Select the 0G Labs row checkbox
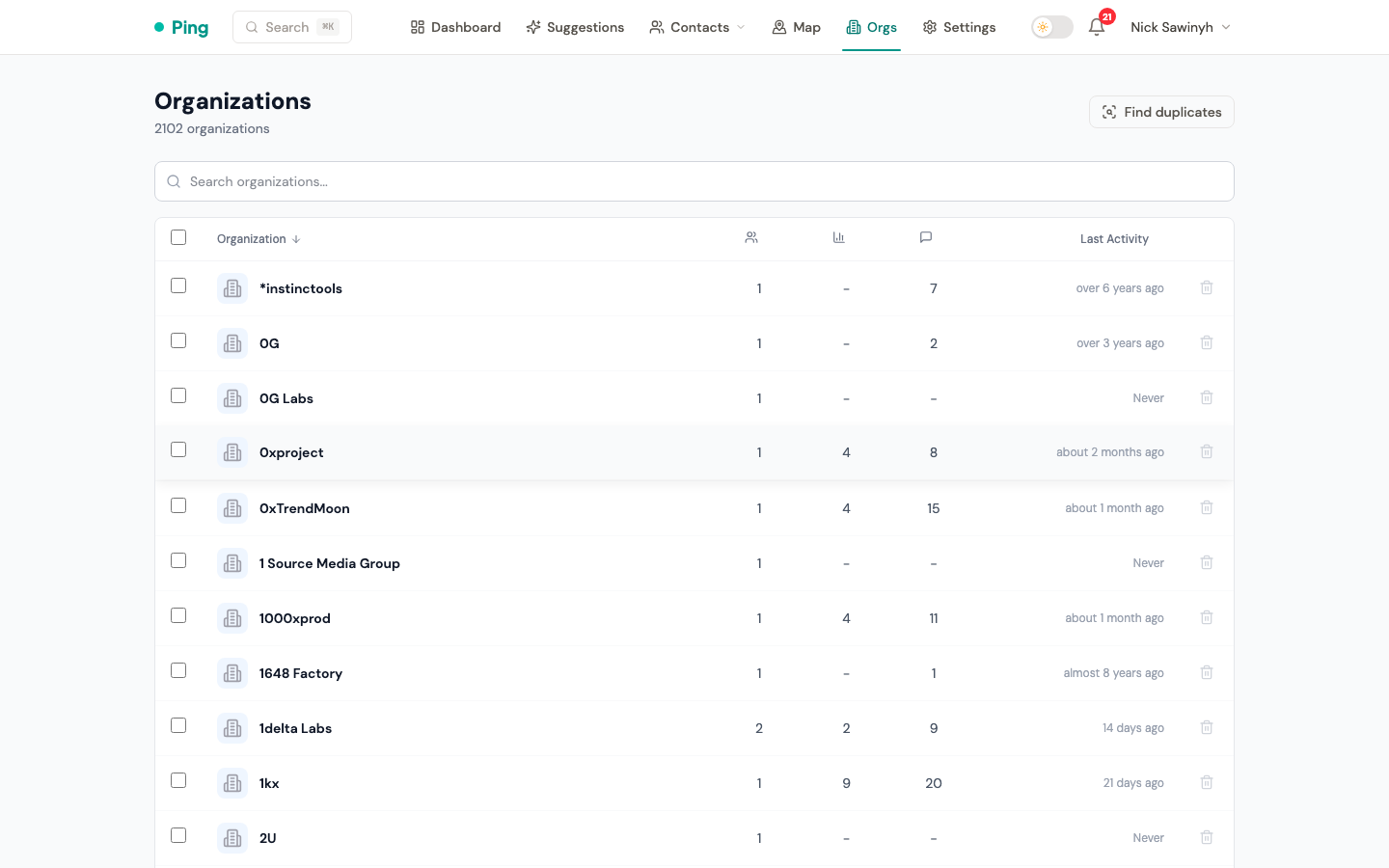1389x868 pixels. tap(178, 395)
